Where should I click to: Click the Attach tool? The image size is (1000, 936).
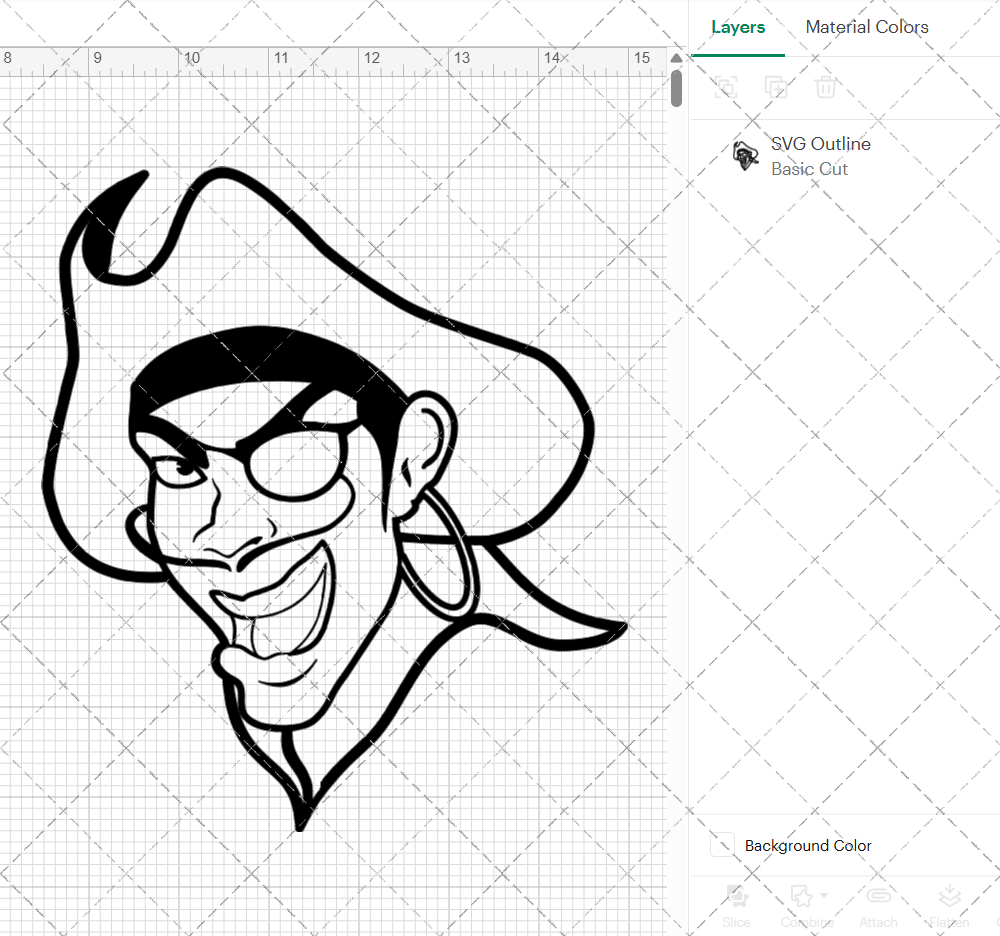878,907
